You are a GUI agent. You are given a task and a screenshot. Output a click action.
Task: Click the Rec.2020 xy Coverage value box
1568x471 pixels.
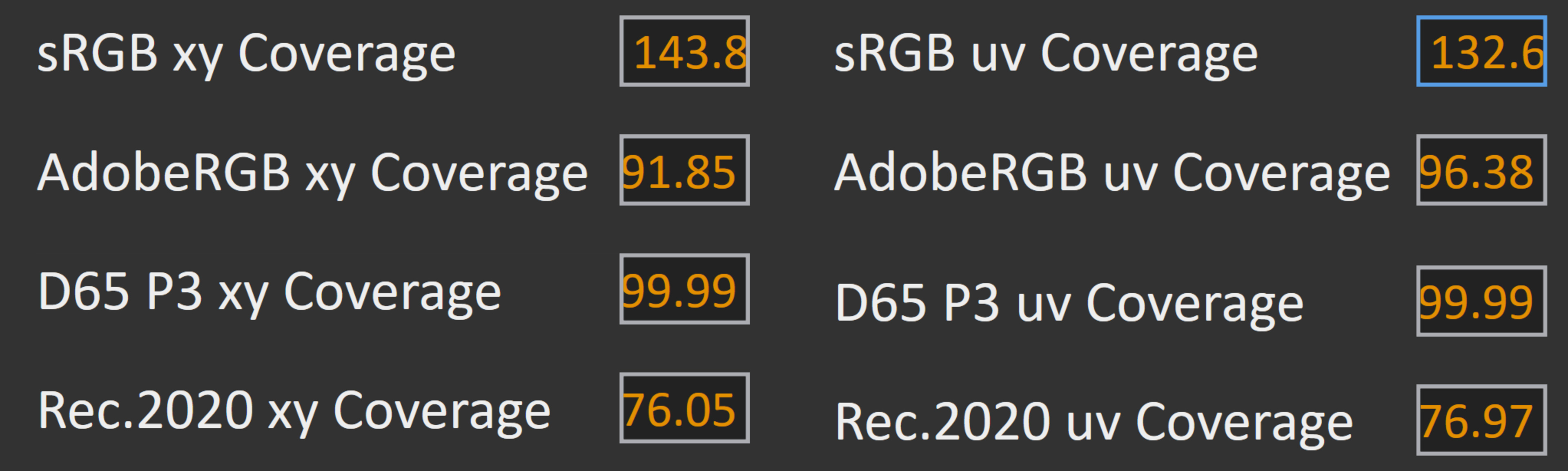(x=684, y=408)
